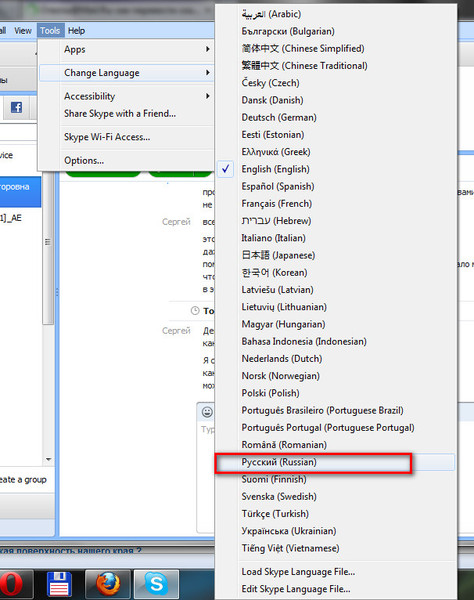Open the Tools menu

pyautogui.click(x=50, y=31)
